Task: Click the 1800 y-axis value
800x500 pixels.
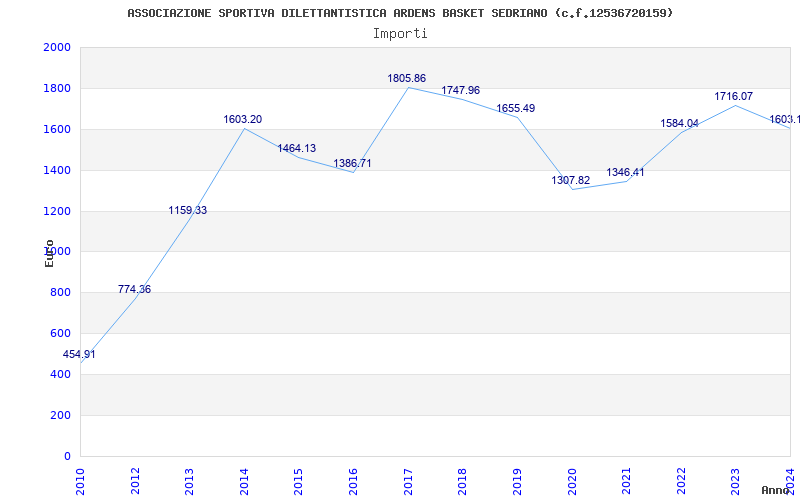Action: (57, 88)
